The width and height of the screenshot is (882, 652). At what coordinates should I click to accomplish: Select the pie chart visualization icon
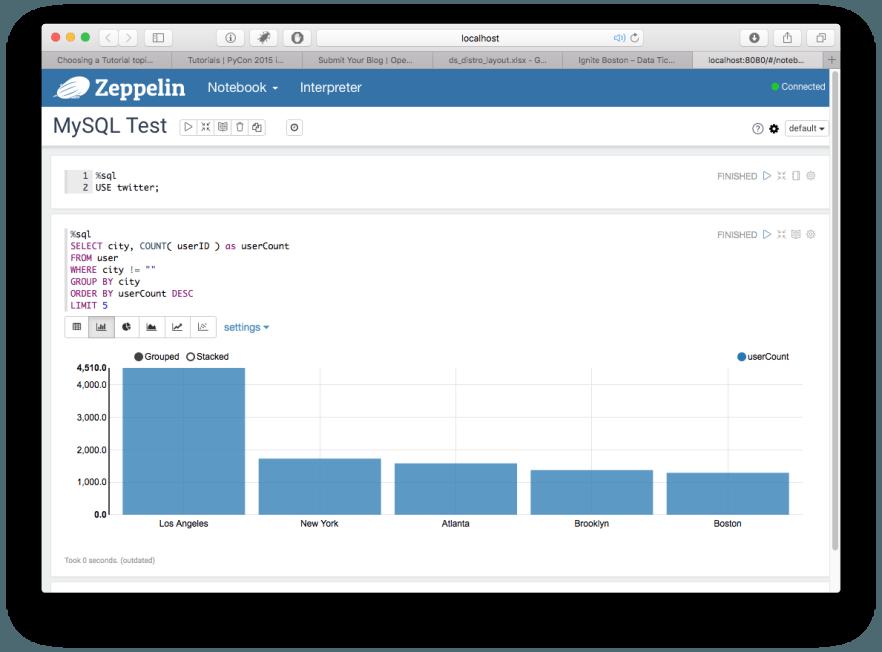point(127,327)
